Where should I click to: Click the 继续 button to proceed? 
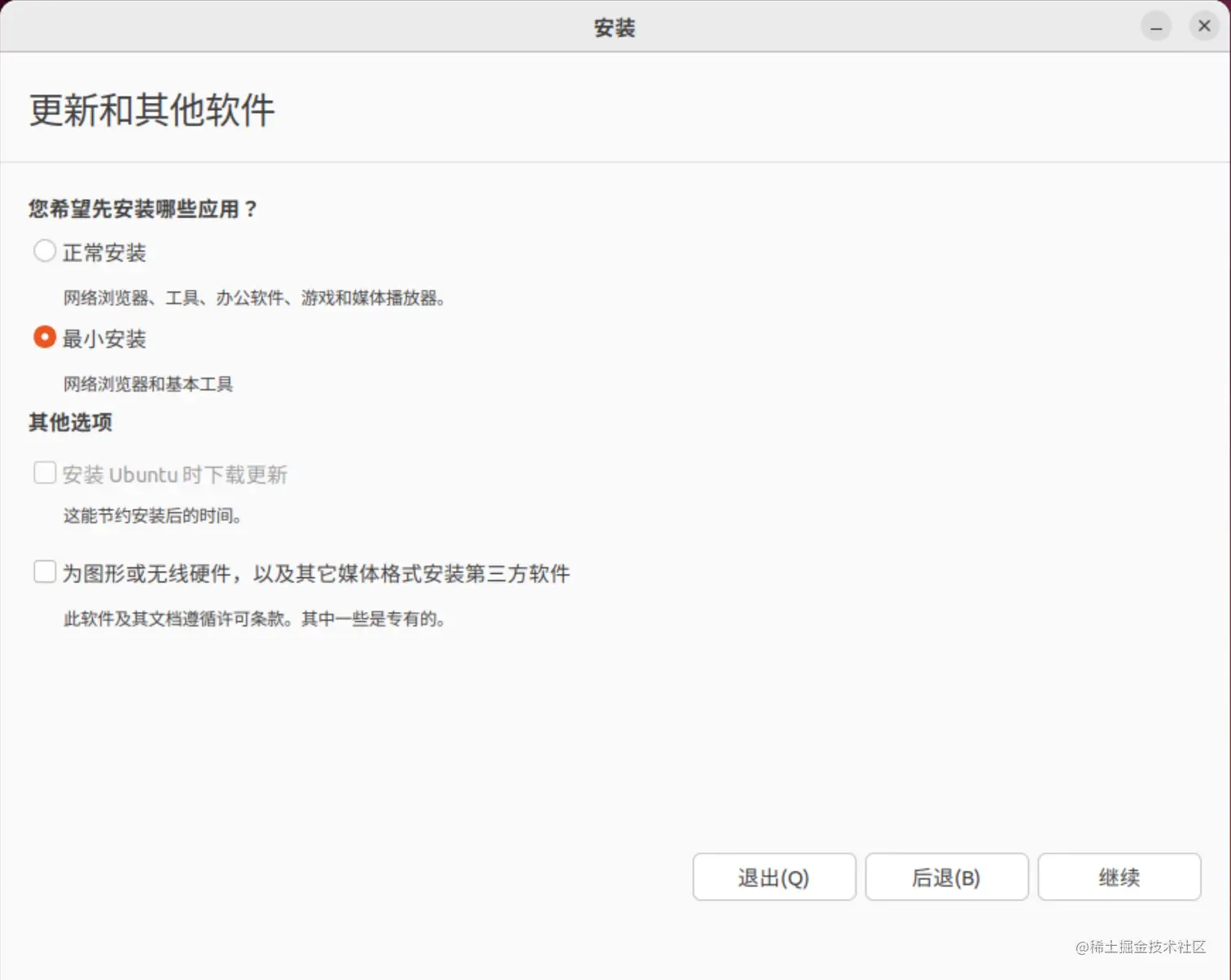[1119, 877]
